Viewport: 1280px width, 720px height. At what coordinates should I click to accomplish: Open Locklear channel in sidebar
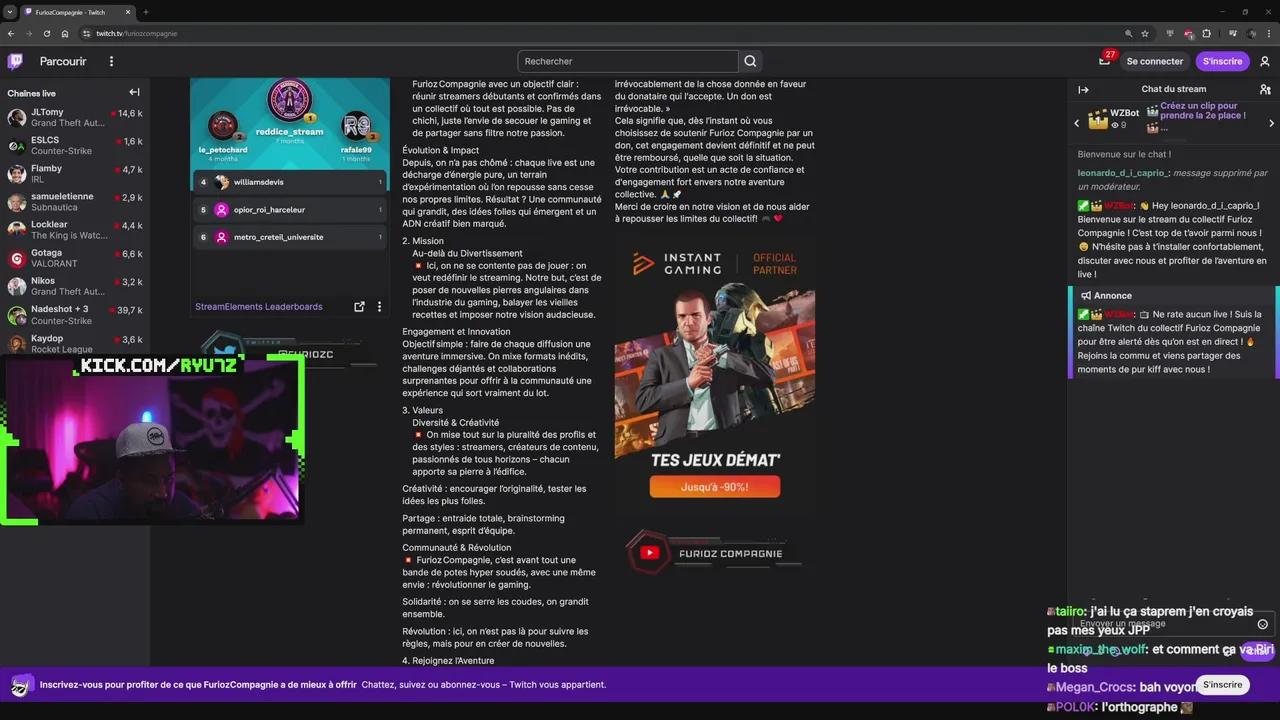[75, 230]
